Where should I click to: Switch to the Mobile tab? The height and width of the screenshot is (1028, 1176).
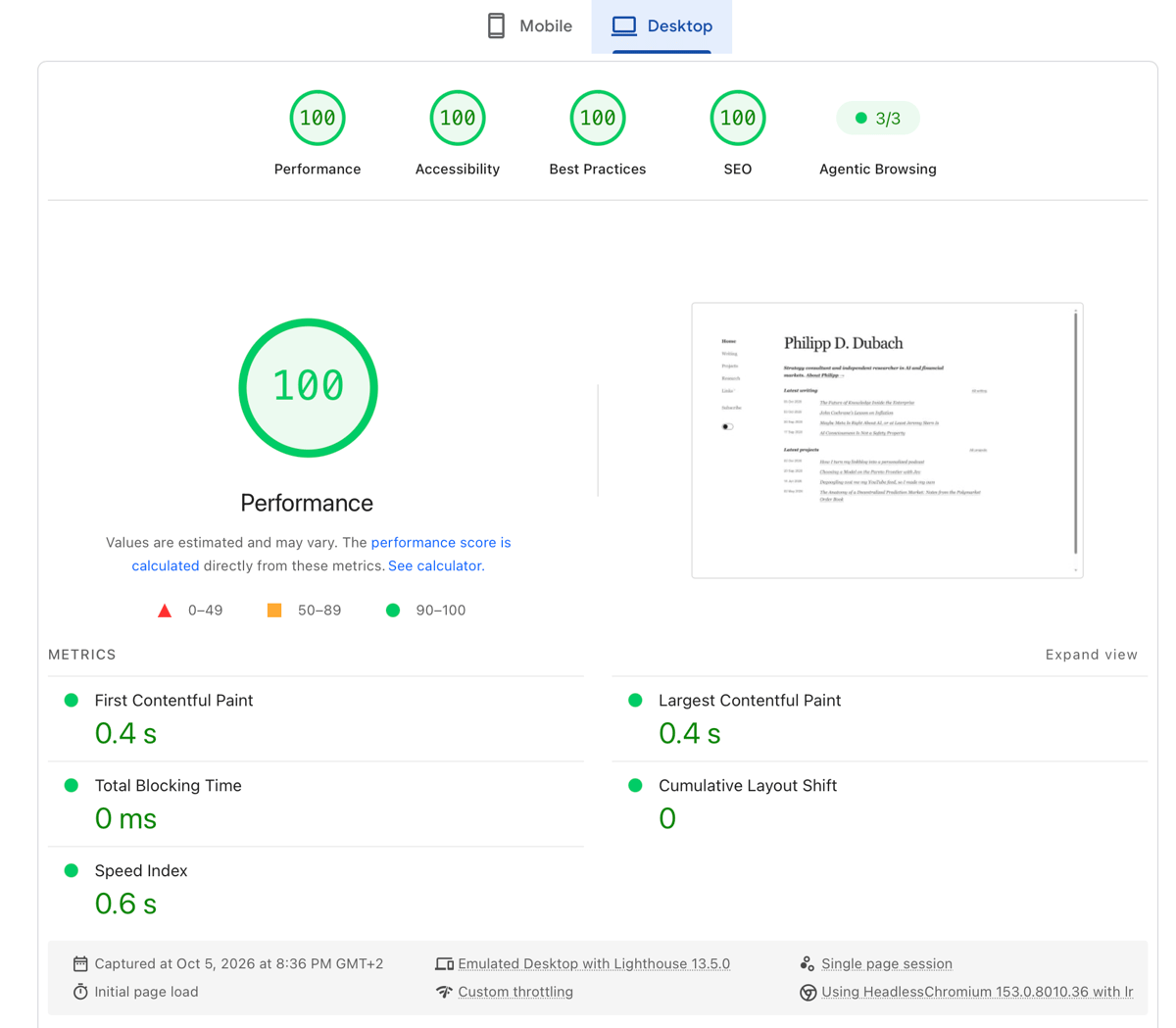click(x=529, y=26)
